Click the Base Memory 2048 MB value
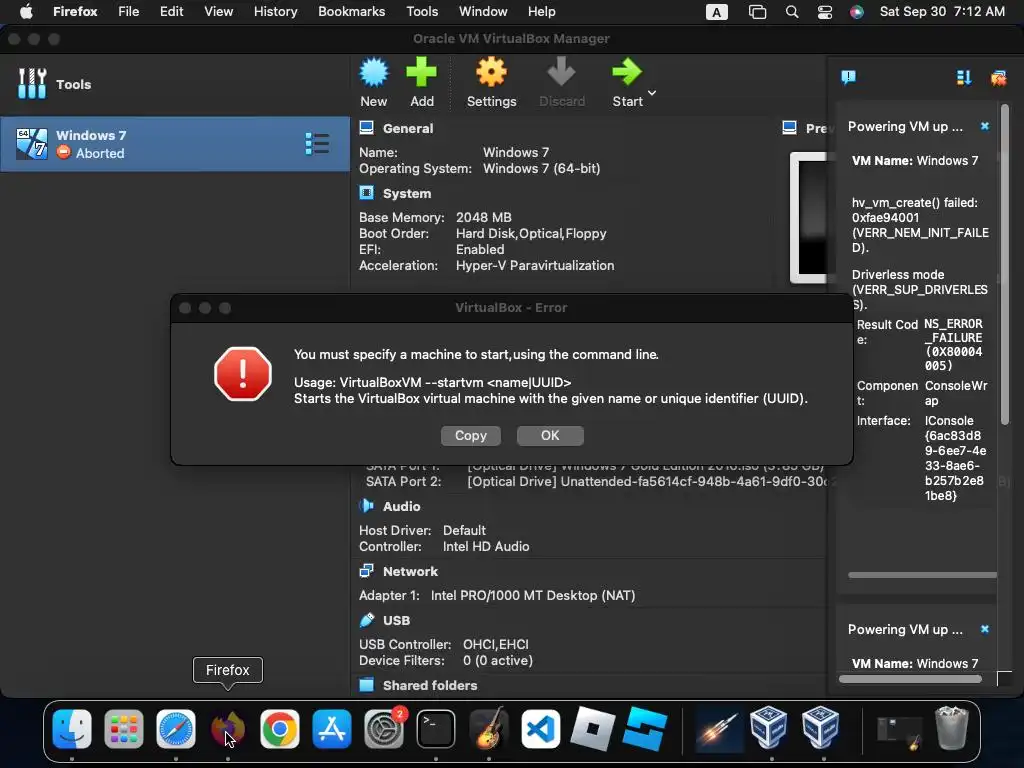 click(x=483, y=217)
